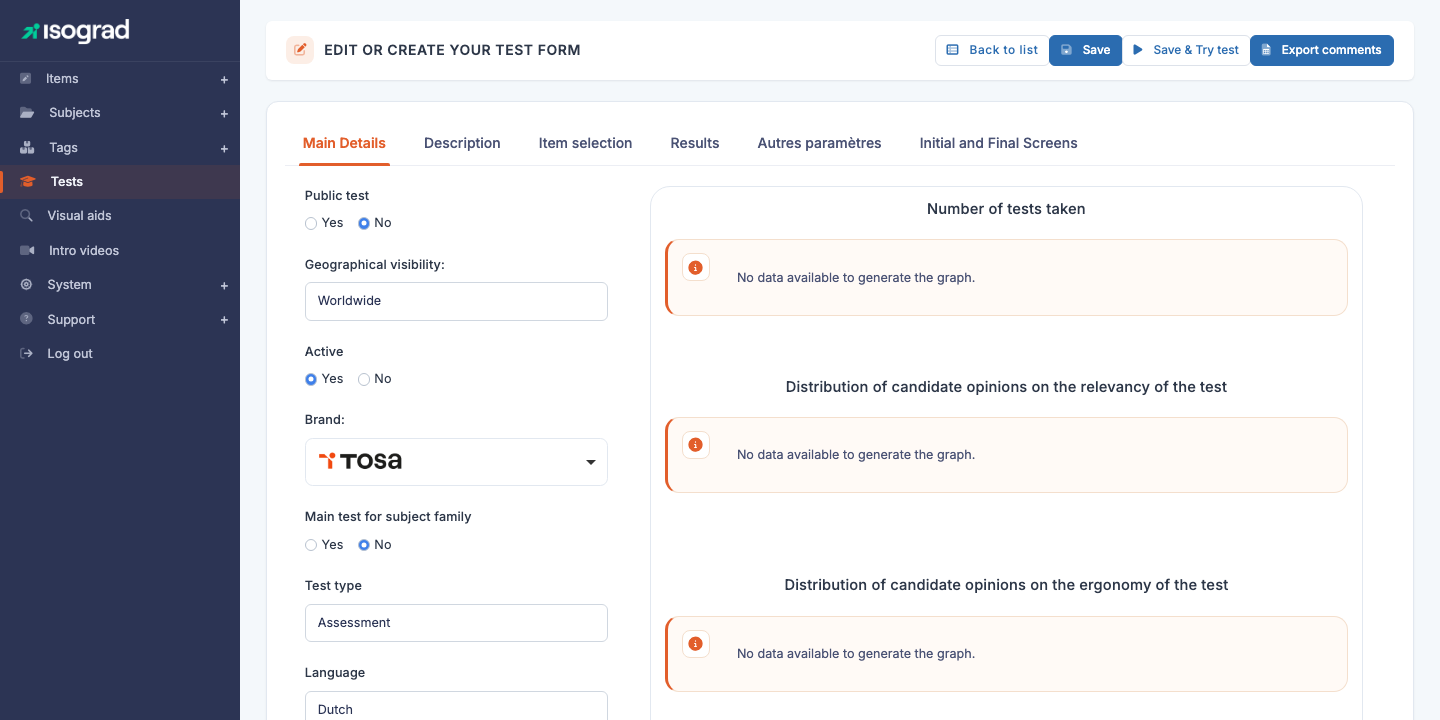Click the edit form pencil icon in header
1440x720 pixels.
coord(300,50)
